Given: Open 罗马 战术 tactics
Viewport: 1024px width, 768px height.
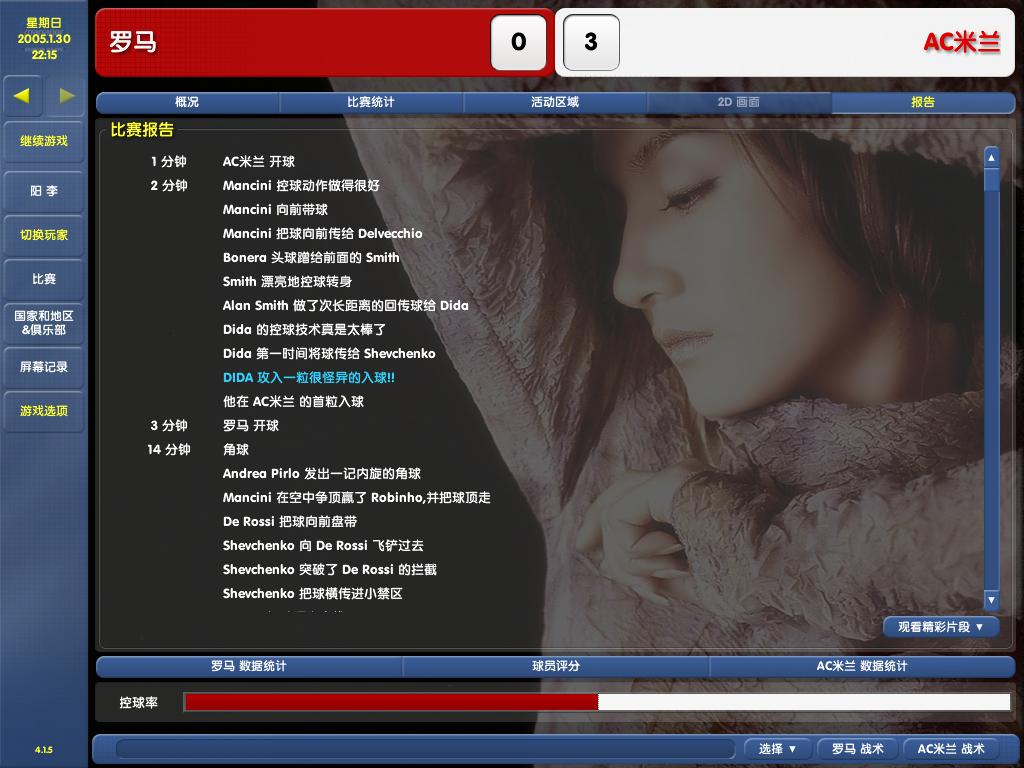Looking at the screenshot, I should tap(857, 749).
